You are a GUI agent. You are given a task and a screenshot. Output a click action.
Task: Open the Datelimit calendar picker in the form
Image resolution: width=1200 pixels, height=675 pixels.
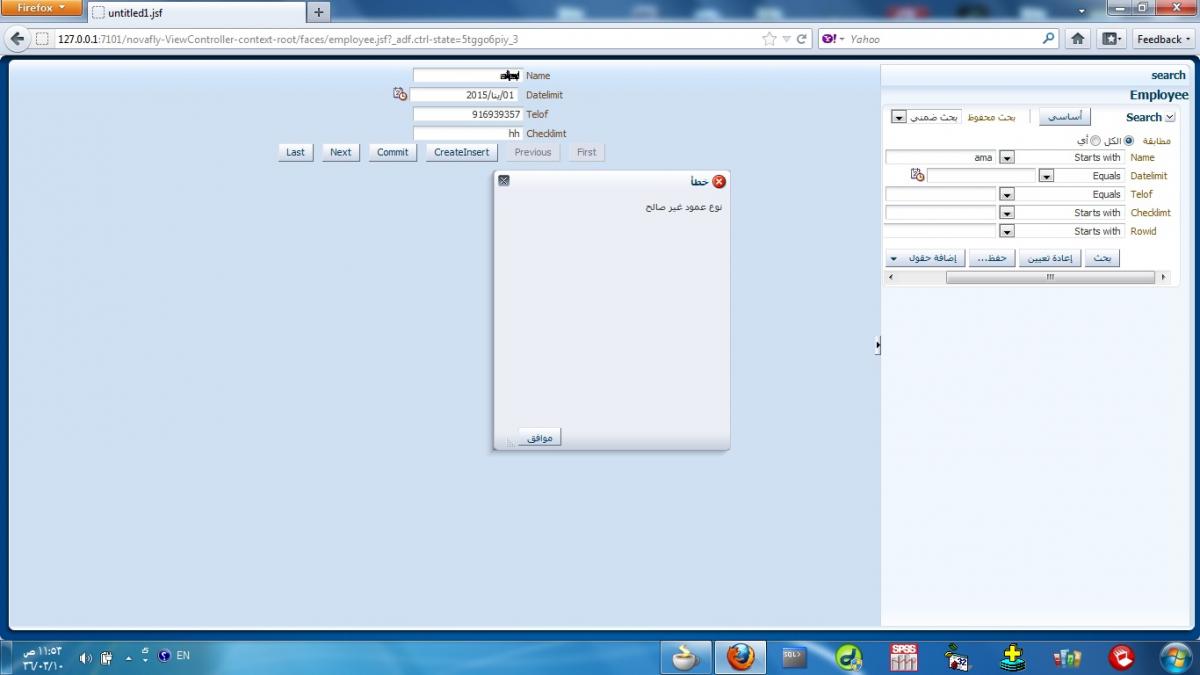(400, 94)
